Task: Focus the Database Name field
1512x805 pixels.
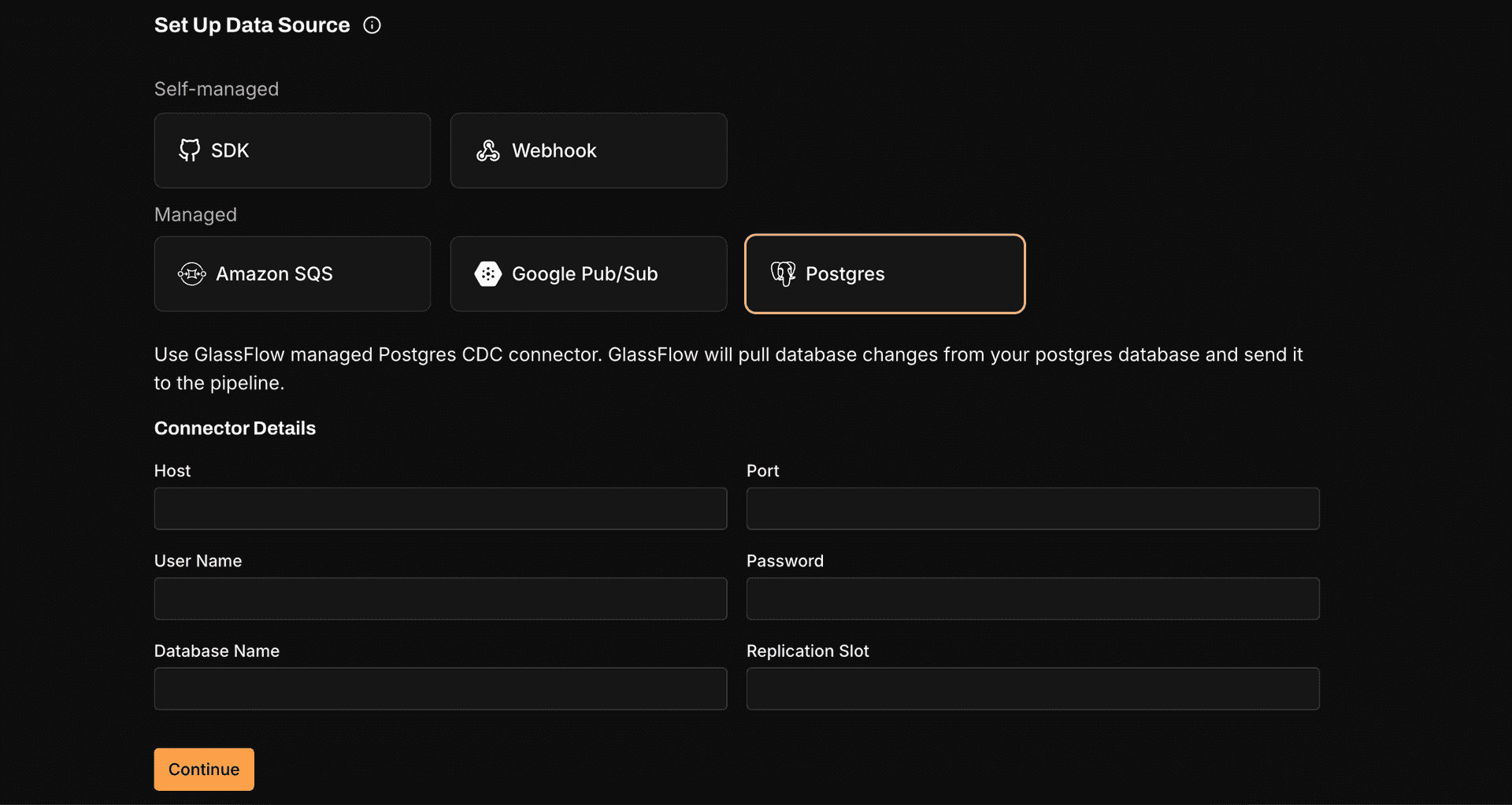Action: tap(440, 689)
